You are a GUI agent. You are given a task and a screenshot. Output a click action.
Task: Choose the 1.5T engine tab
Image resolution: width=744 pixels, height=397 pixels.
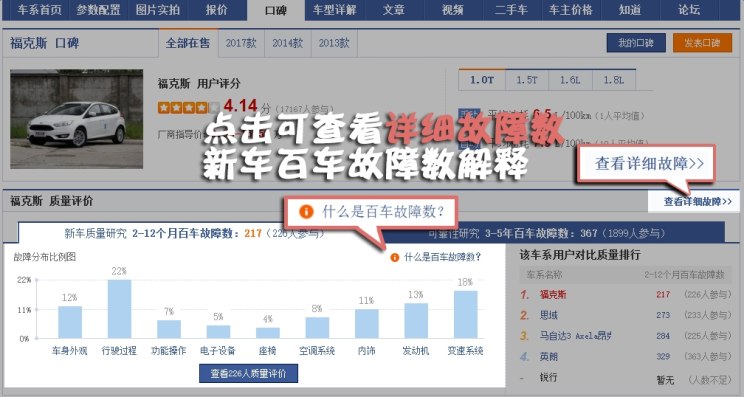[527, 80]
